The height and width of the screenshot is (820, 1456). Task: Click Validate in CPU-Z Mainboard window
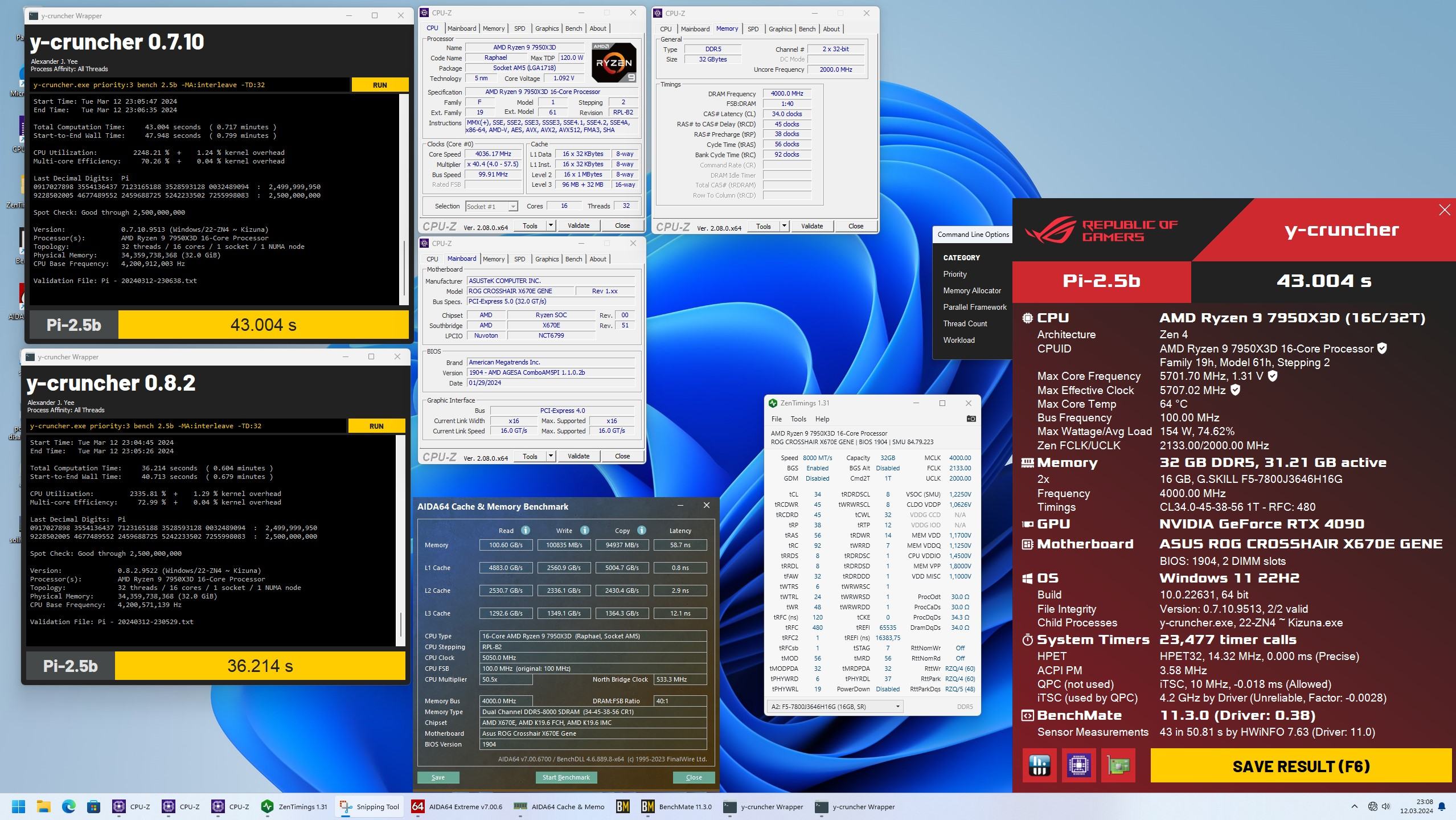tap(578, 456)
